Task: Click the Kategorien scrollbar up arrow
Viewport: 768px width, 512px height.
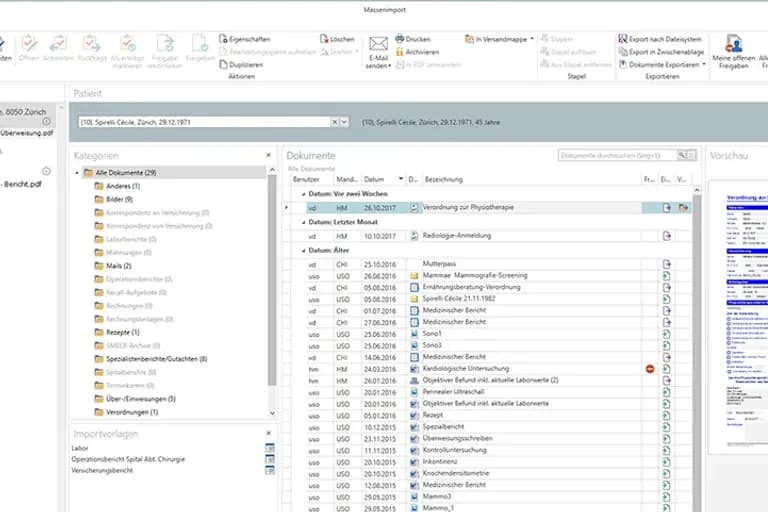Action: [x=272, y=170]
